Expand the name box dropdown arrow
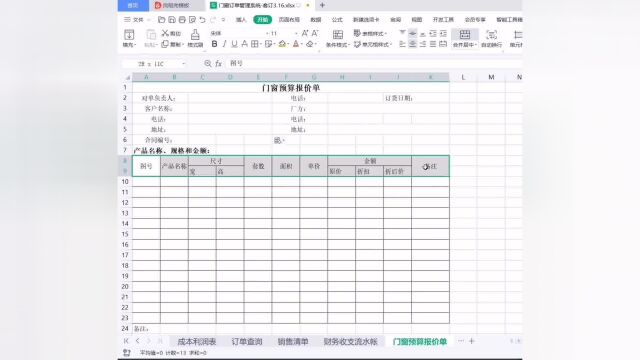The height and width of the screenshot is (360, 640). point(184,64)
